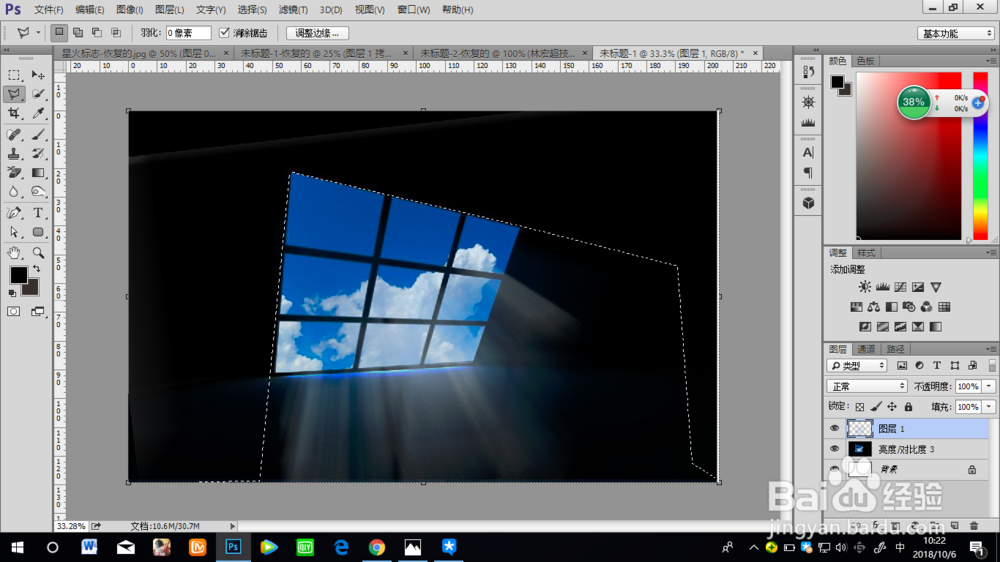The width and height of the screenshot is (1000, 562).
Task: Select the Dodge tool
Action: pyautogui.click(x=38, y=192)
